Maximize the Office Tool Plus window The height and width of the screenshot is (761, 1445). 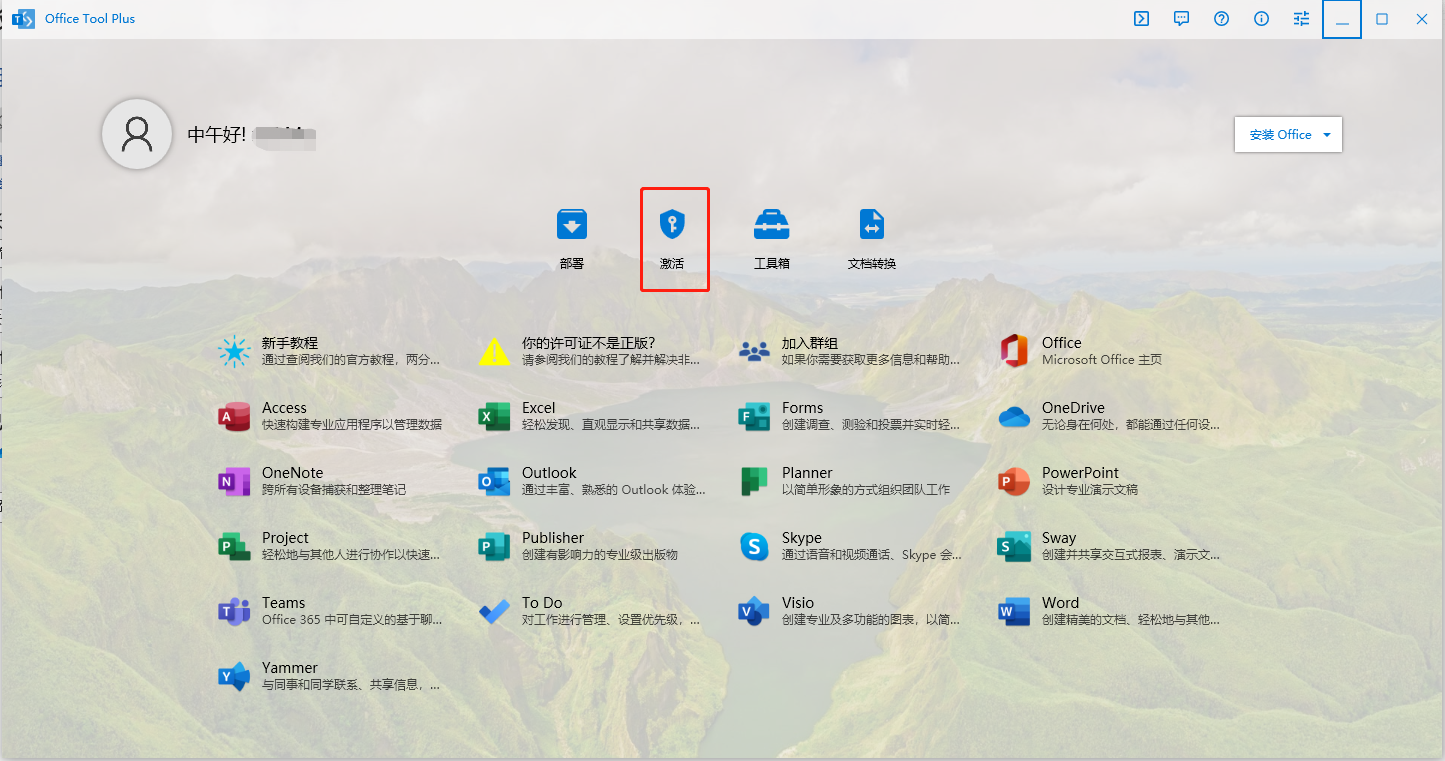tap(1382, 19)
